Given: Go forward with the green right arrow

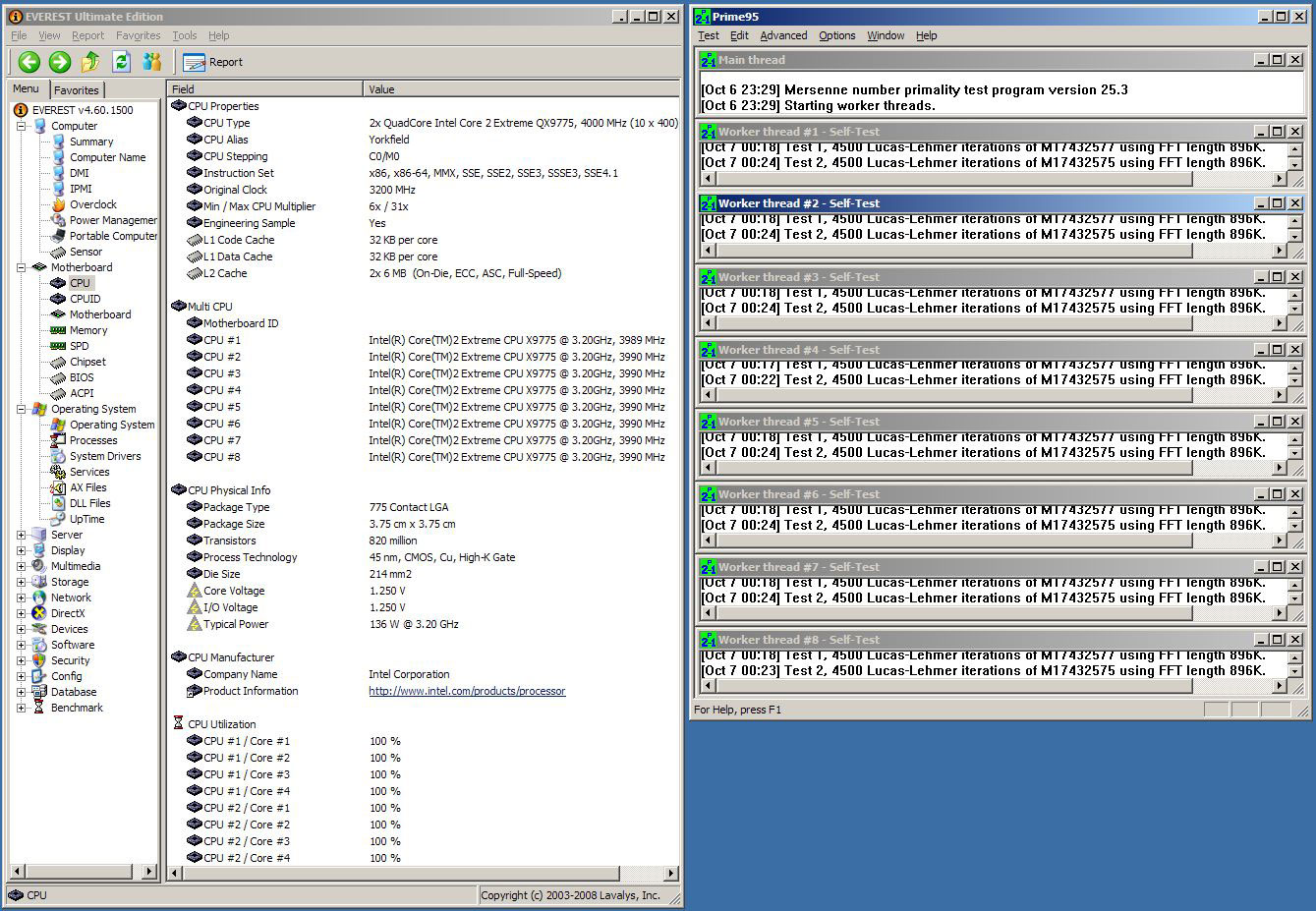Looking at the screenshot, I should [60, 62].
